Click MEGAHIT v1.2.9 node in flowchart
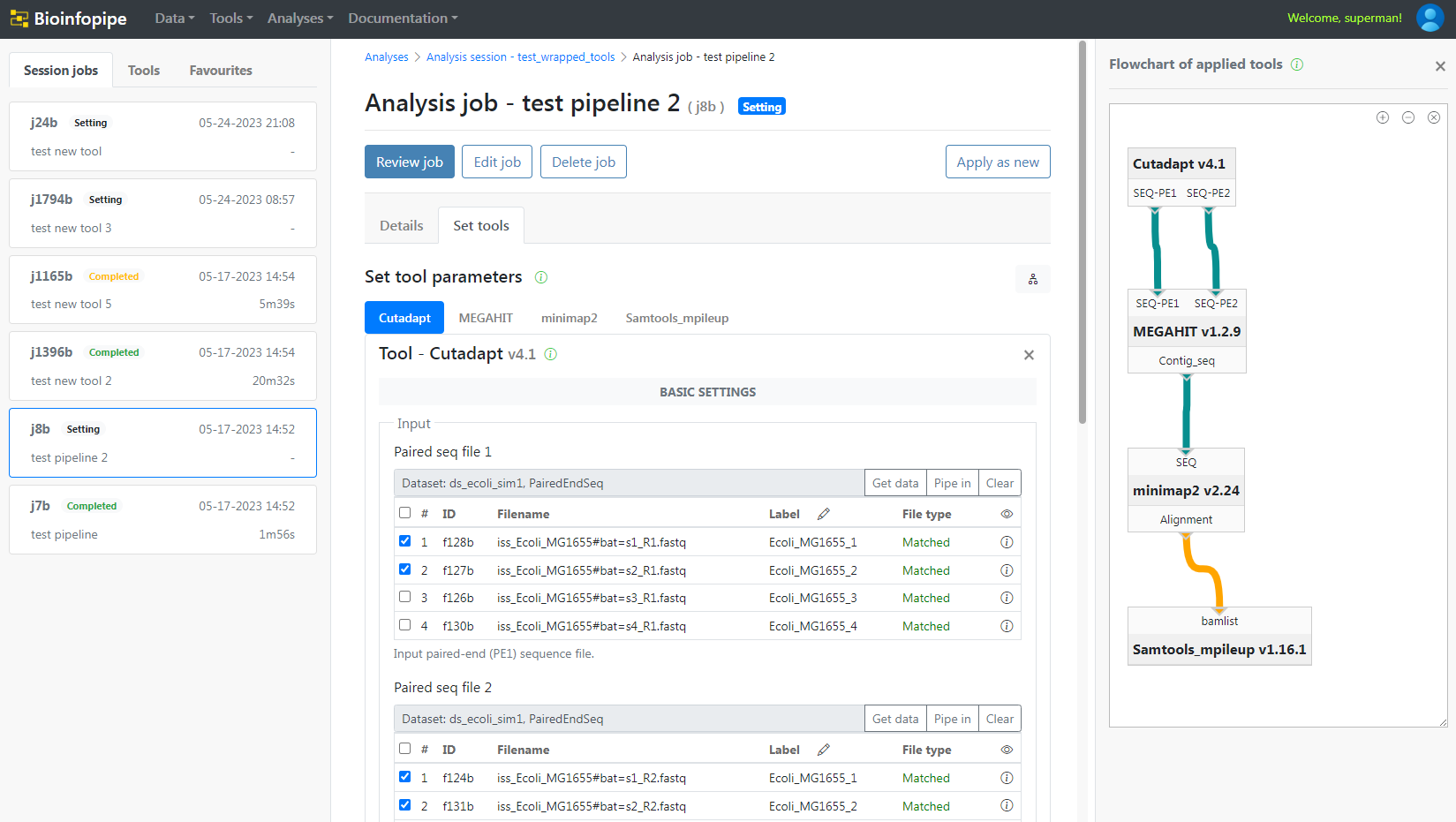Screen dimensions: 1456x822 (1187, 332)
